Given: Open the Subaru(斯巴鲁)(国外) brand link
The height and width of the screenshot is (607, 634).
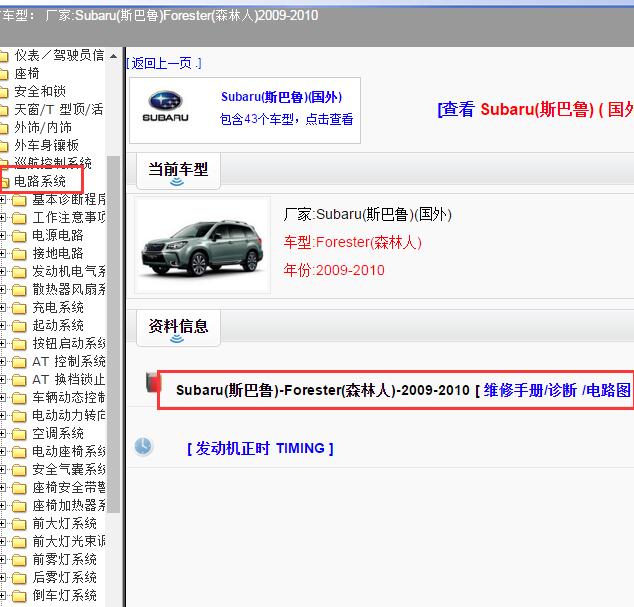Looking at the screenshot, I should (281, 97).
